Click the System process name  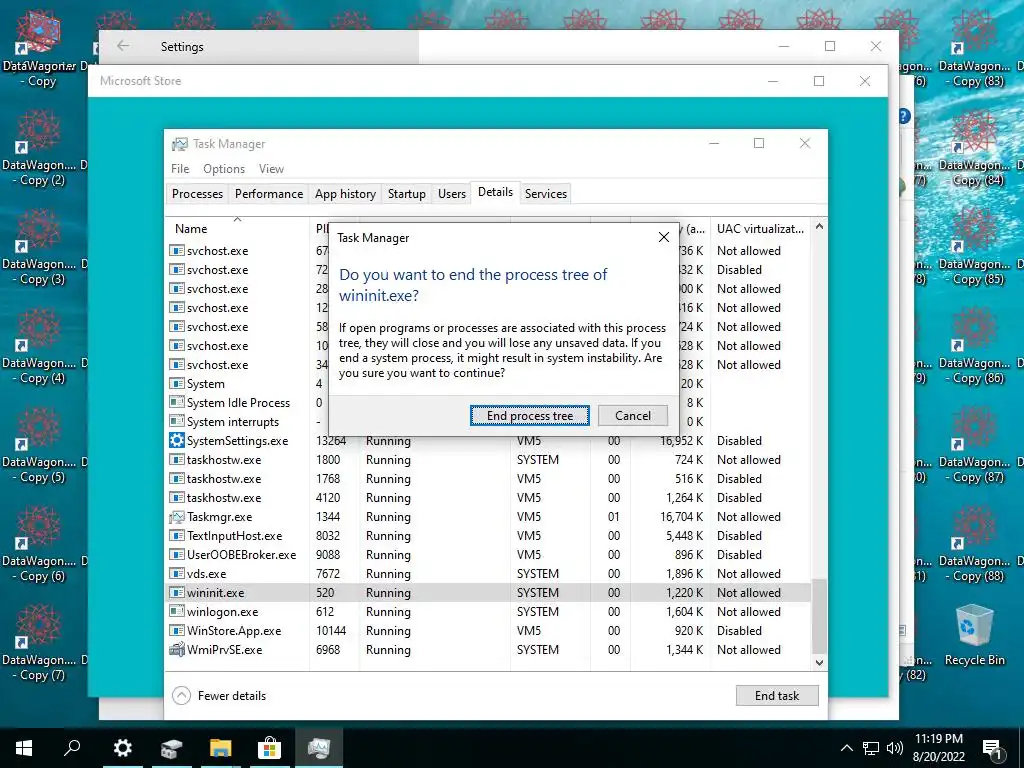pyautogui.click(x=206, y=383)
